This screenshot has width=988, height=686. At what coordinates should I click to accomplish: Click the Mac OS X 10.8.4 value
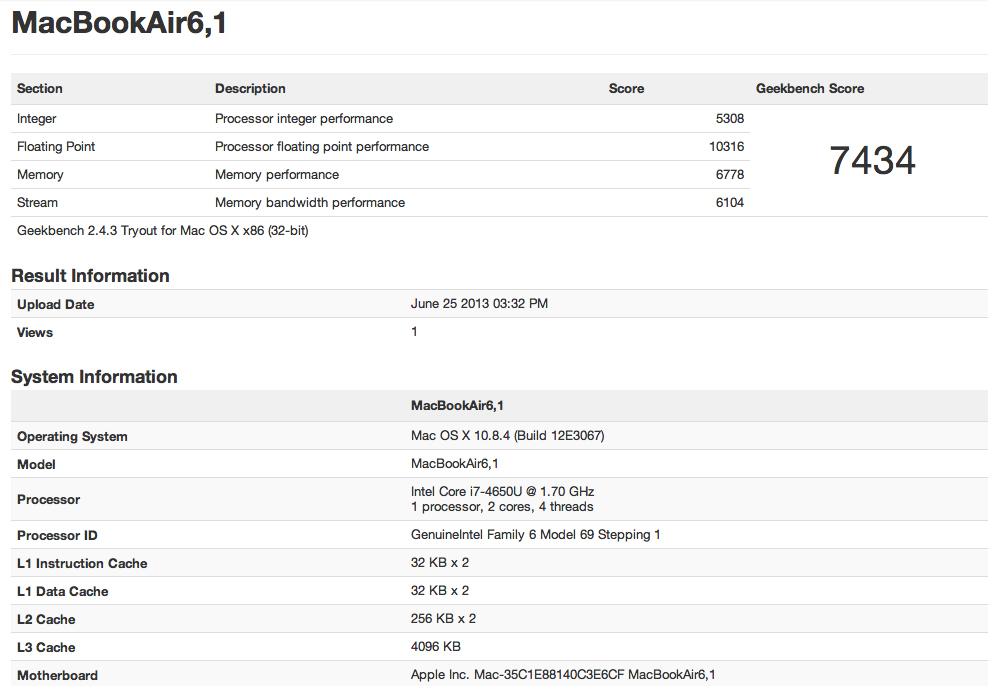click(x=507, y=436)
